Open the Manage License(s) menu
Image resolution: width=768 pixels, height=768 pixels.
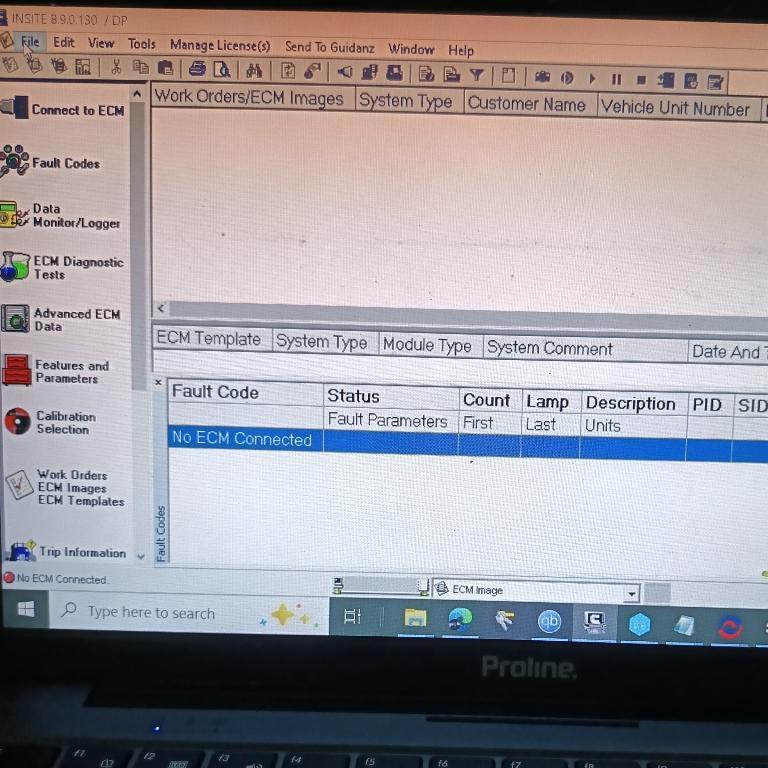click(220, 46)
